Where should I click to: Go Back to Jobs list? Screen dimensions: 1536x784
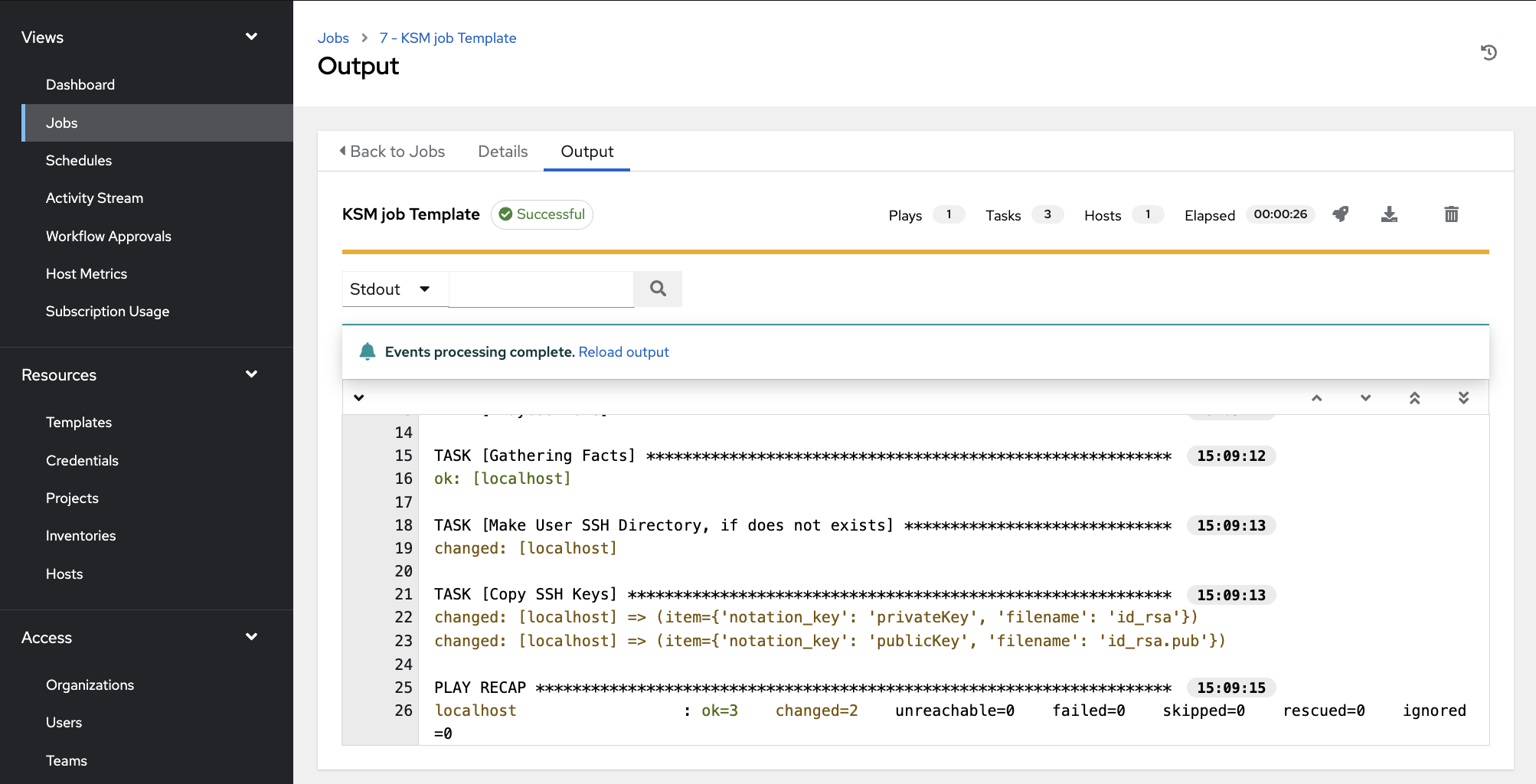[x=392, y=152]
